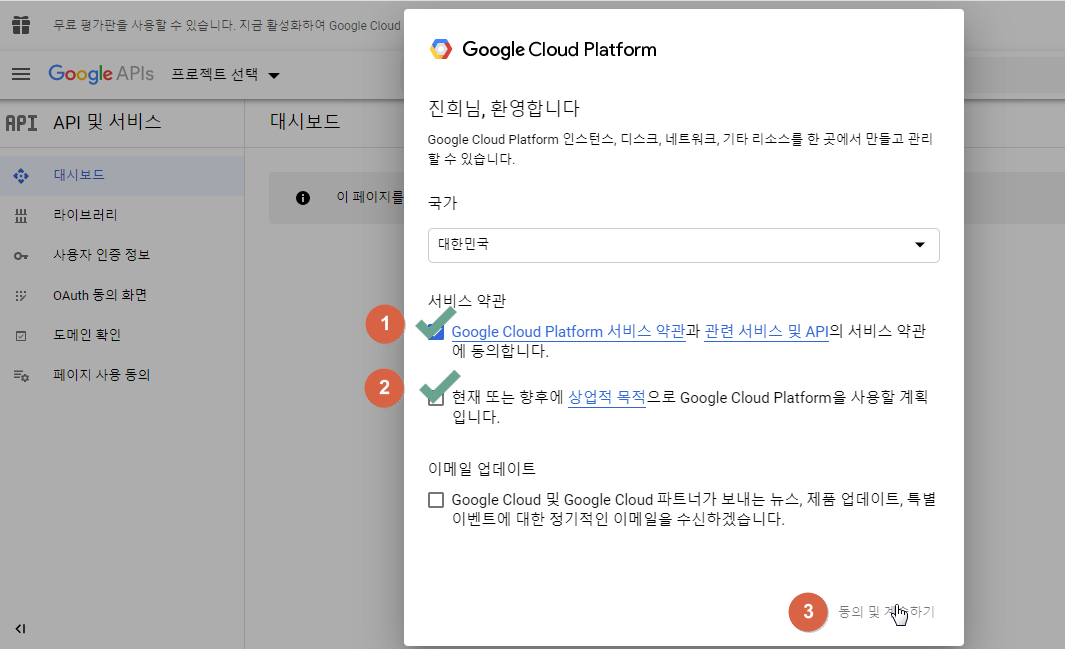Click the OAuth 동의 화면 icon
Screen dimensions: 1065x649
coord(21,296)
